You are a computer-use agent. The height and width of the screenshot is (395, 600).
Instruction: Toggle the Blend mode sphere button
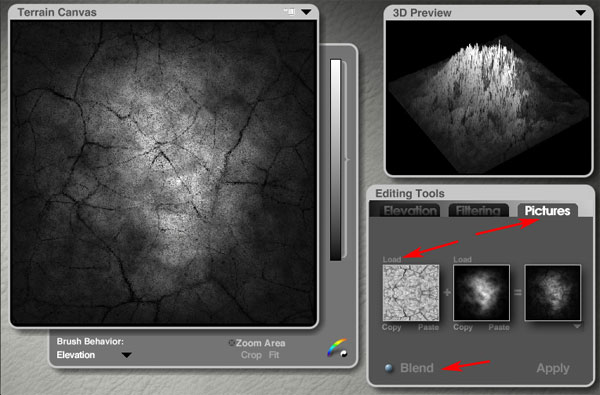point(388,368)
